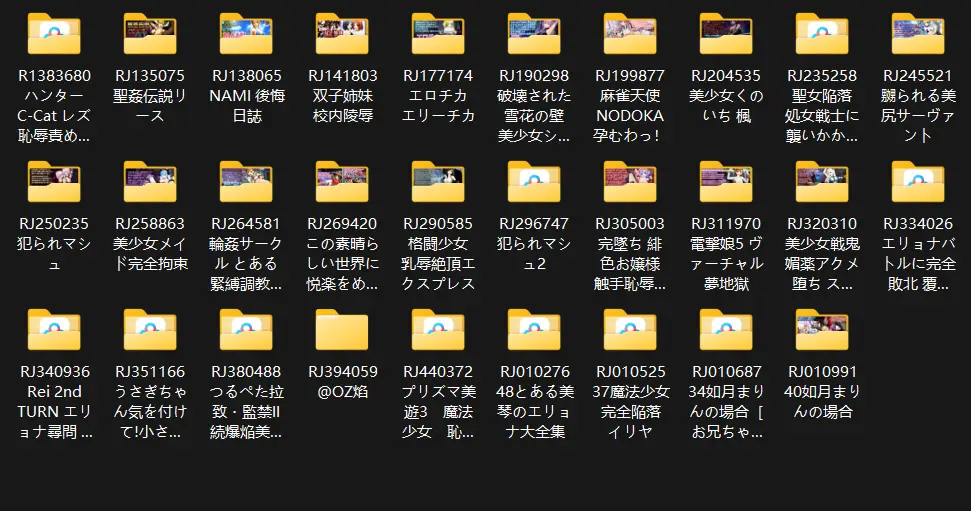Click the RJ258863 folder icon
Image resolution: width=971 pixels, height=511 pixels.
(150, 181)
